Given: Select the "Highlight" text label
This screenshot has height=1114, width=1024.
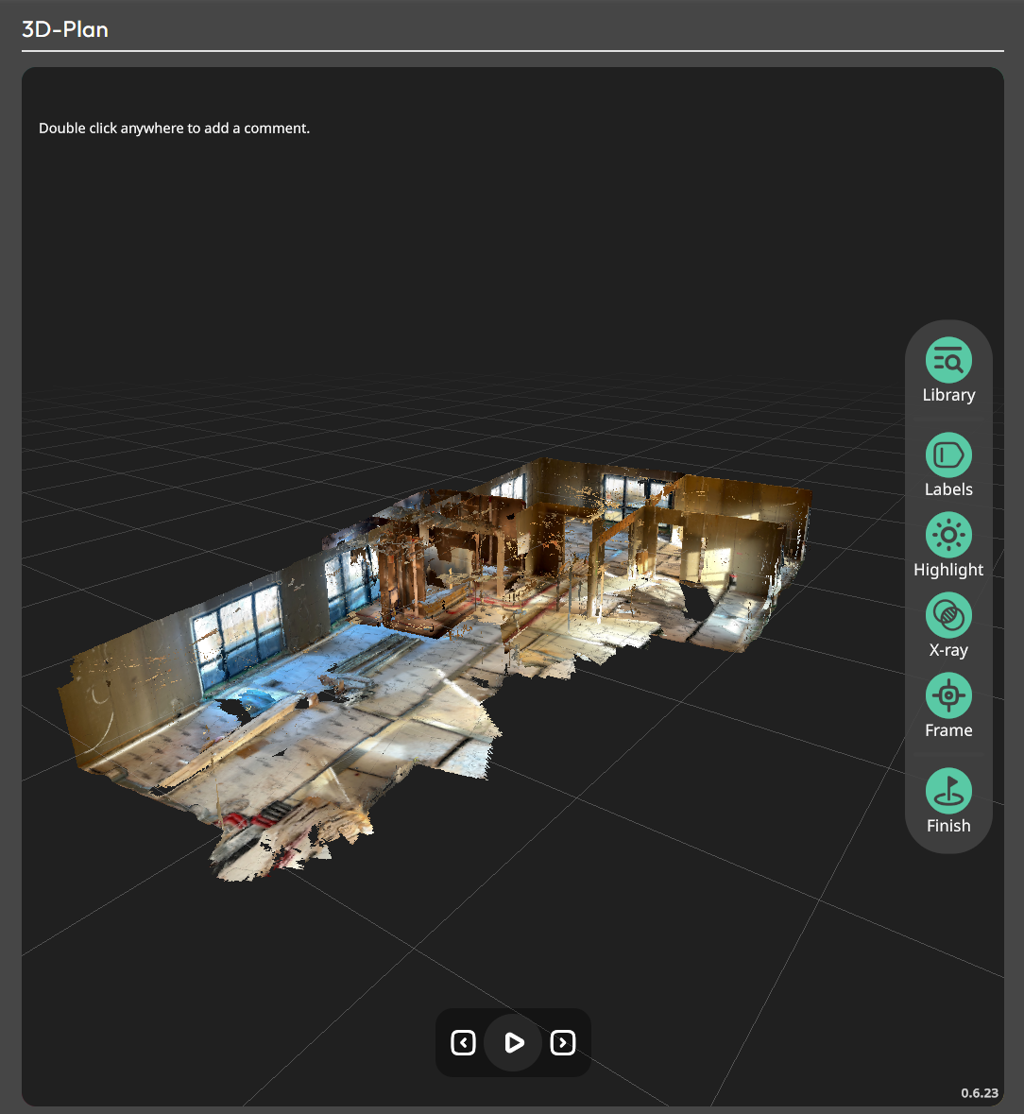Looking at the screenshot, I should tap(948, 570).
